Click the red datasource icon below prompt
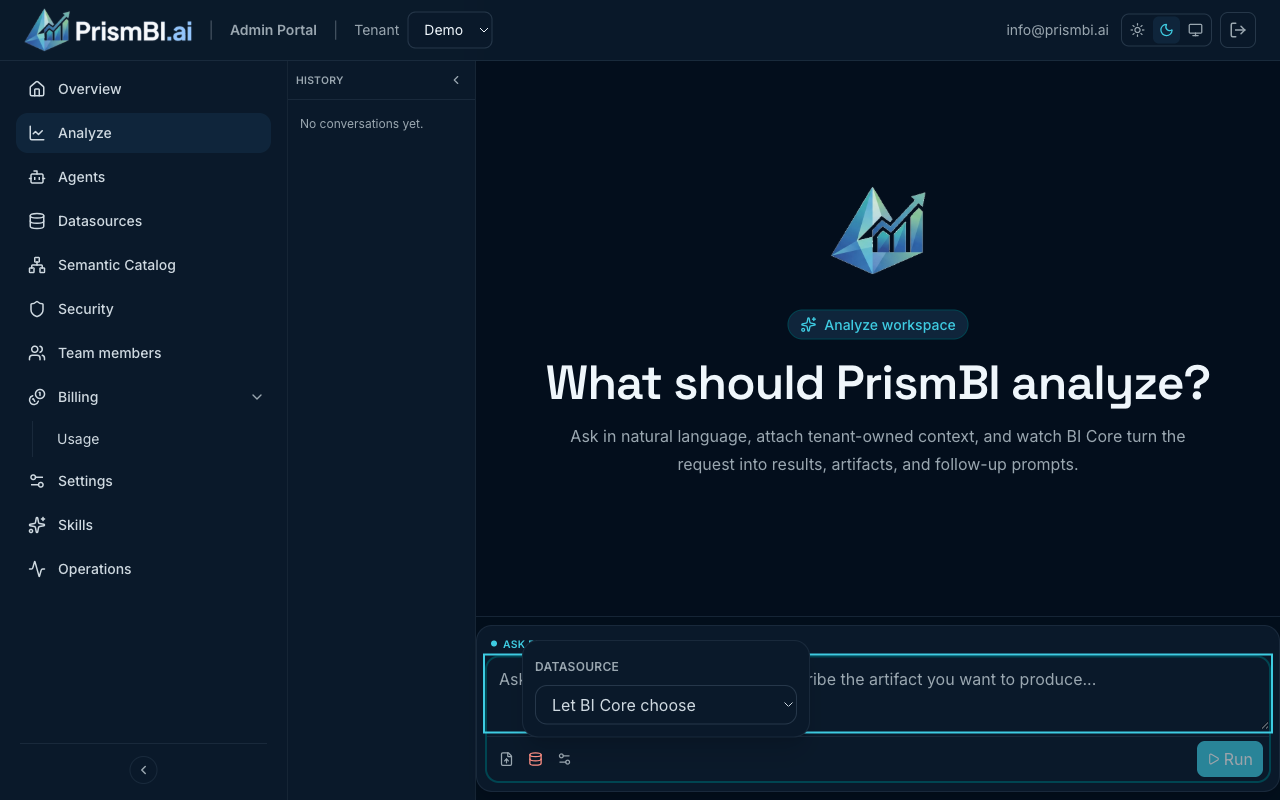 pos(535,759)
